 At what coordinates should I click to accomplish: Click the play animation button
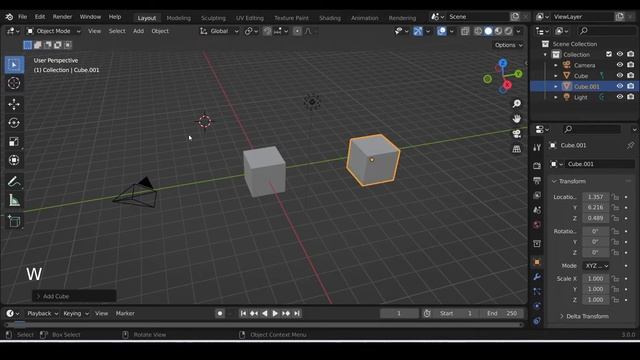pos(275,313)
